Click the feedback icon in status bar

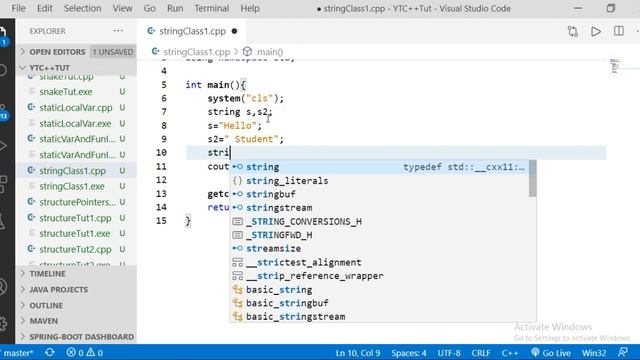tap(623, 353)
